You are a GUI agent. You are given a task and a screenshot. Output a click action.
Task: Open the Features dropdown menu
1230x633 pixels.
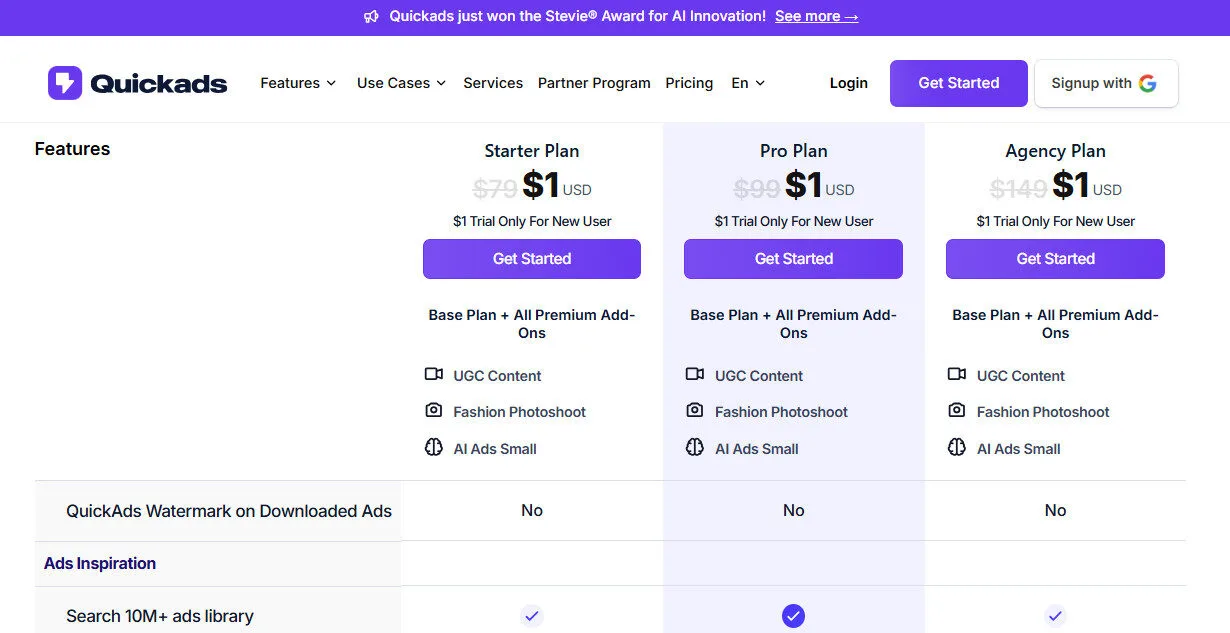297,83
